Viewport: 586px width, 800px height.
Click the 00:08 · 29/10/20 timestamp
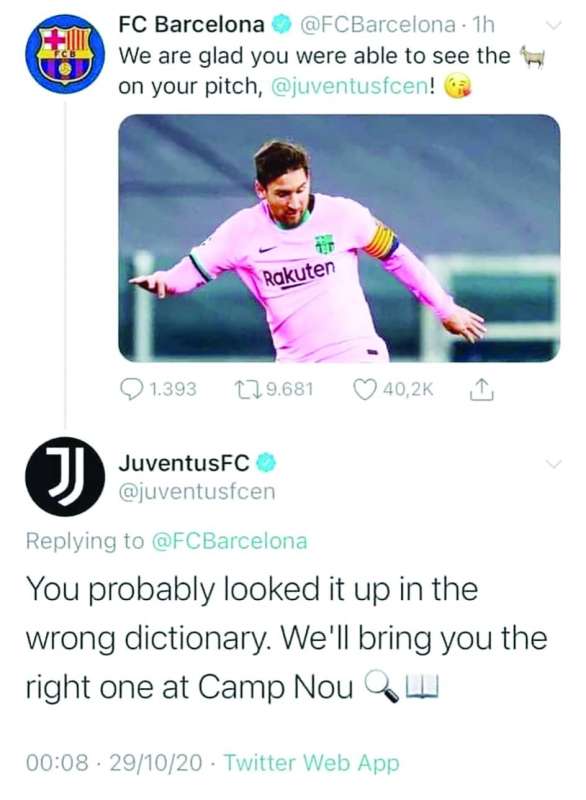coord(114,763)
